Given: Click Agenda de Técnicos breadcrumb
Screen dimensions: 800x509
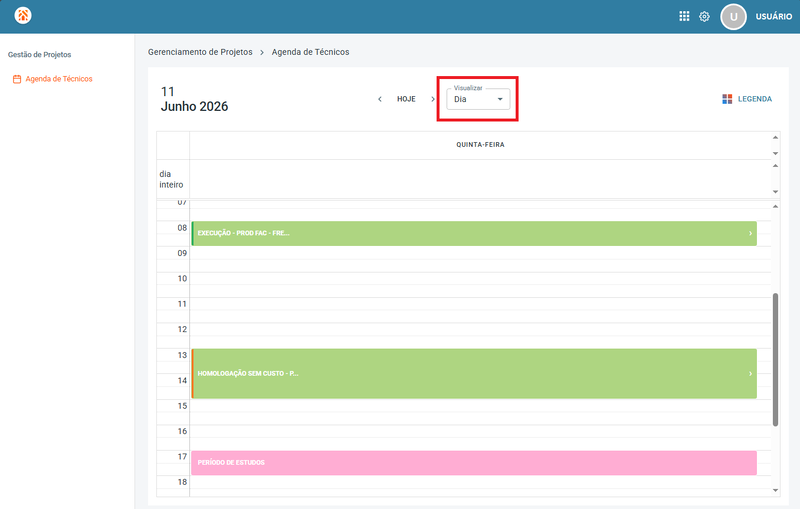Looking at the screenshot, I should 310,52.
